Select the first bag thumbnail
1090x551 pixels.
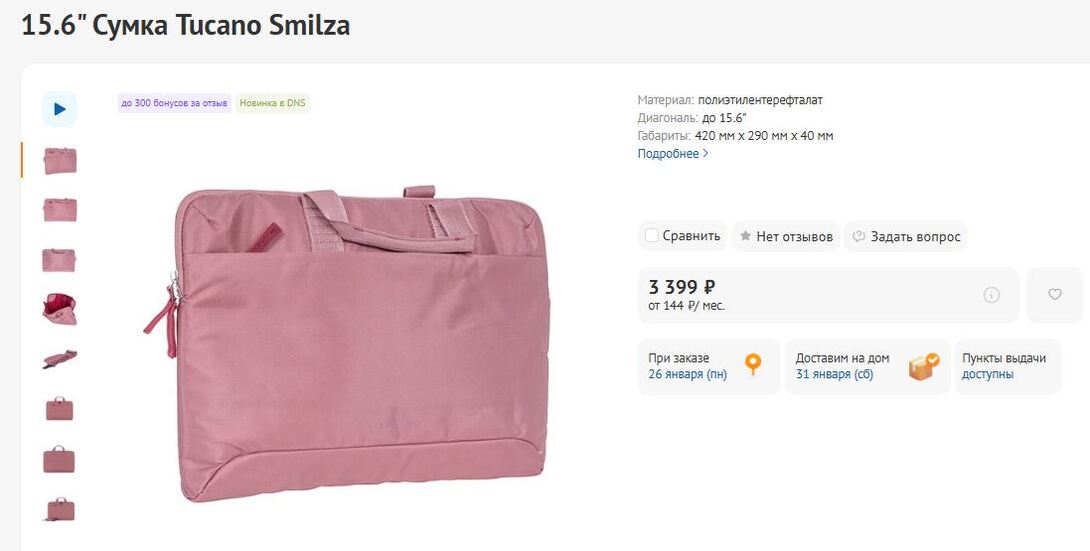click(60, 160)
